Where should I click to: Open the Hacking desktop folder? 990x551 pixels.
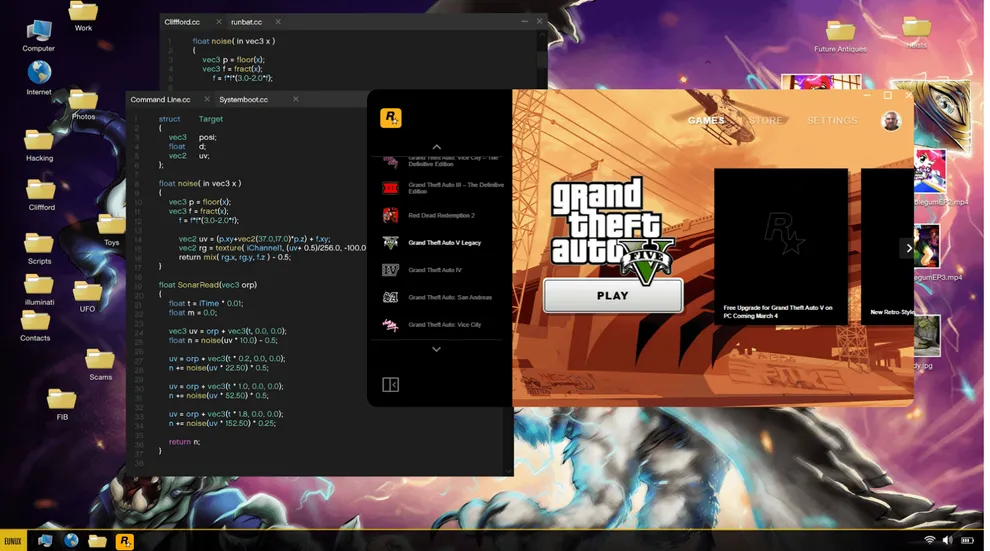click(39, 146)
